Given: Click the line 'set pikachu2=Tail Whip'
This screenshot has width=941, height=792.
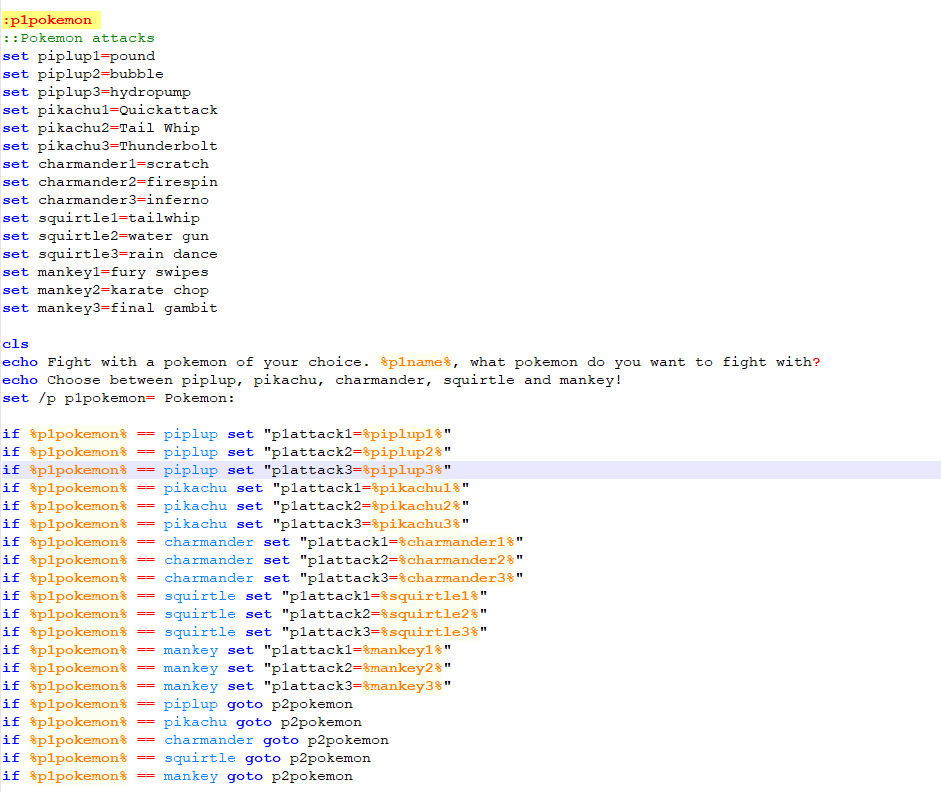Looking at the screenshot, I should point(101,128).
